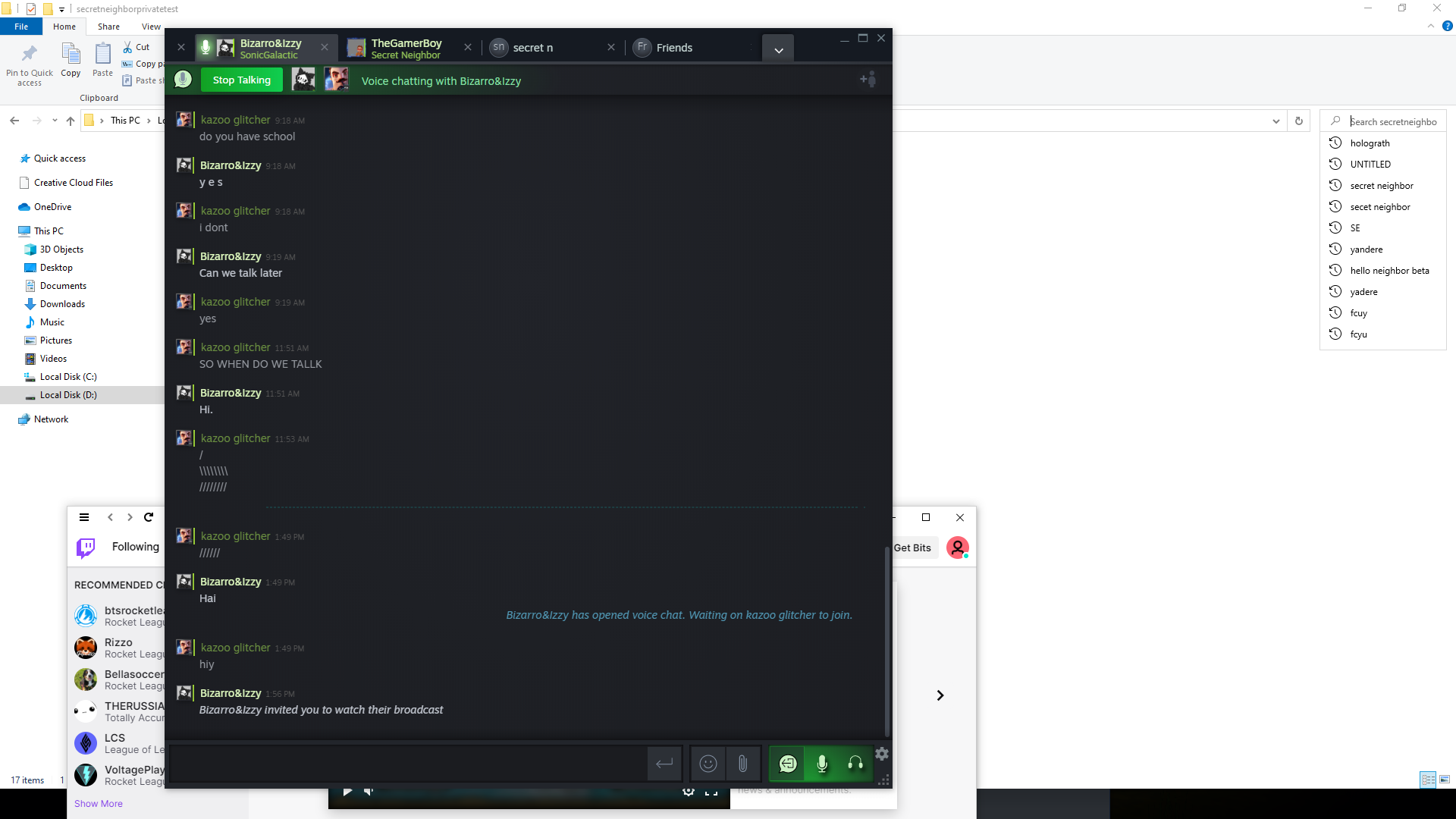This screenshot has height=819, width=1456.
Task: Click the chat message input field
Action: click(408, 764)
